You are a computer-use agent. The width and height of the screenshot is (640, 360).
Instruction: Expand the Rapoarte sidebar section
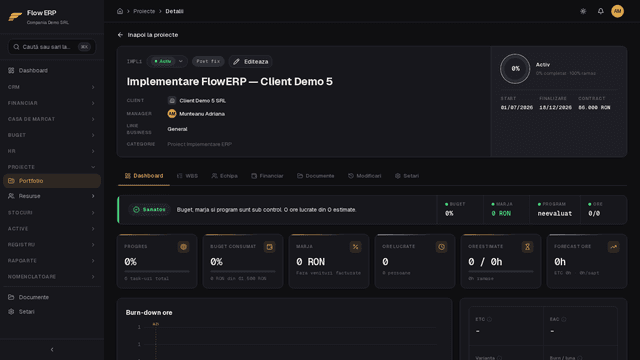(x=52, y=260)
